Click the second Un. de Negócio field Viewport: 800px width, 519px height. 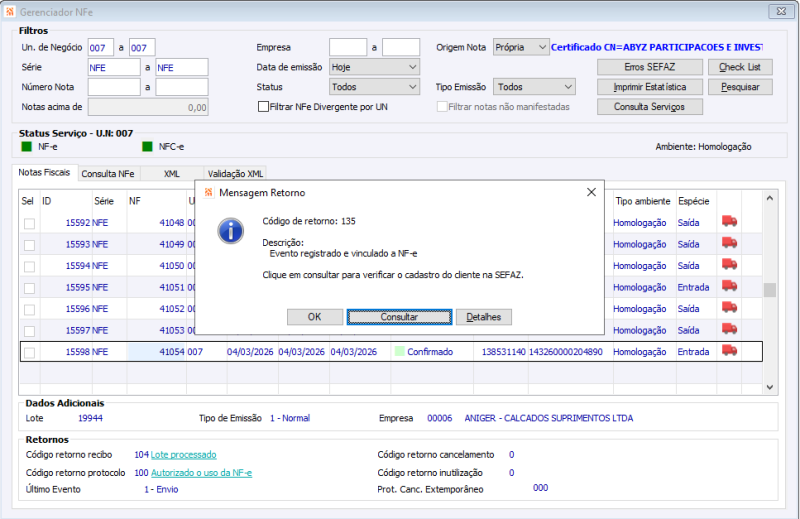(x=142, y=47)
